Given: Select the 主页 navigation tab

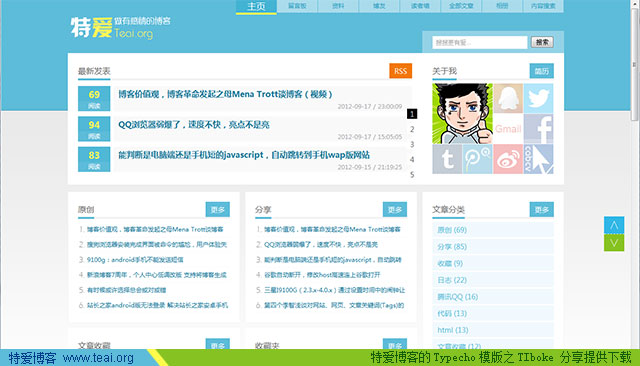Looking at the screenshot, I should [256, 7].
